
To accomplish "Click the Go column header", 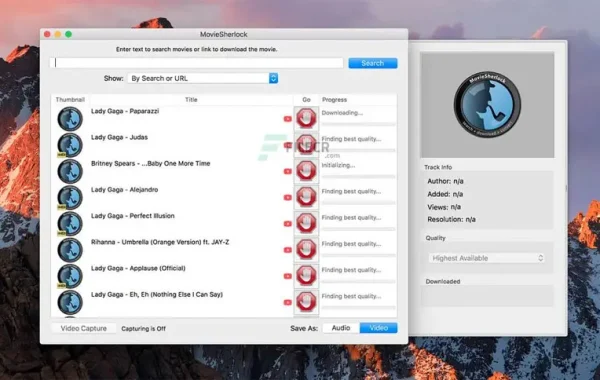I will pyautogui.click(x=306, y=99).
